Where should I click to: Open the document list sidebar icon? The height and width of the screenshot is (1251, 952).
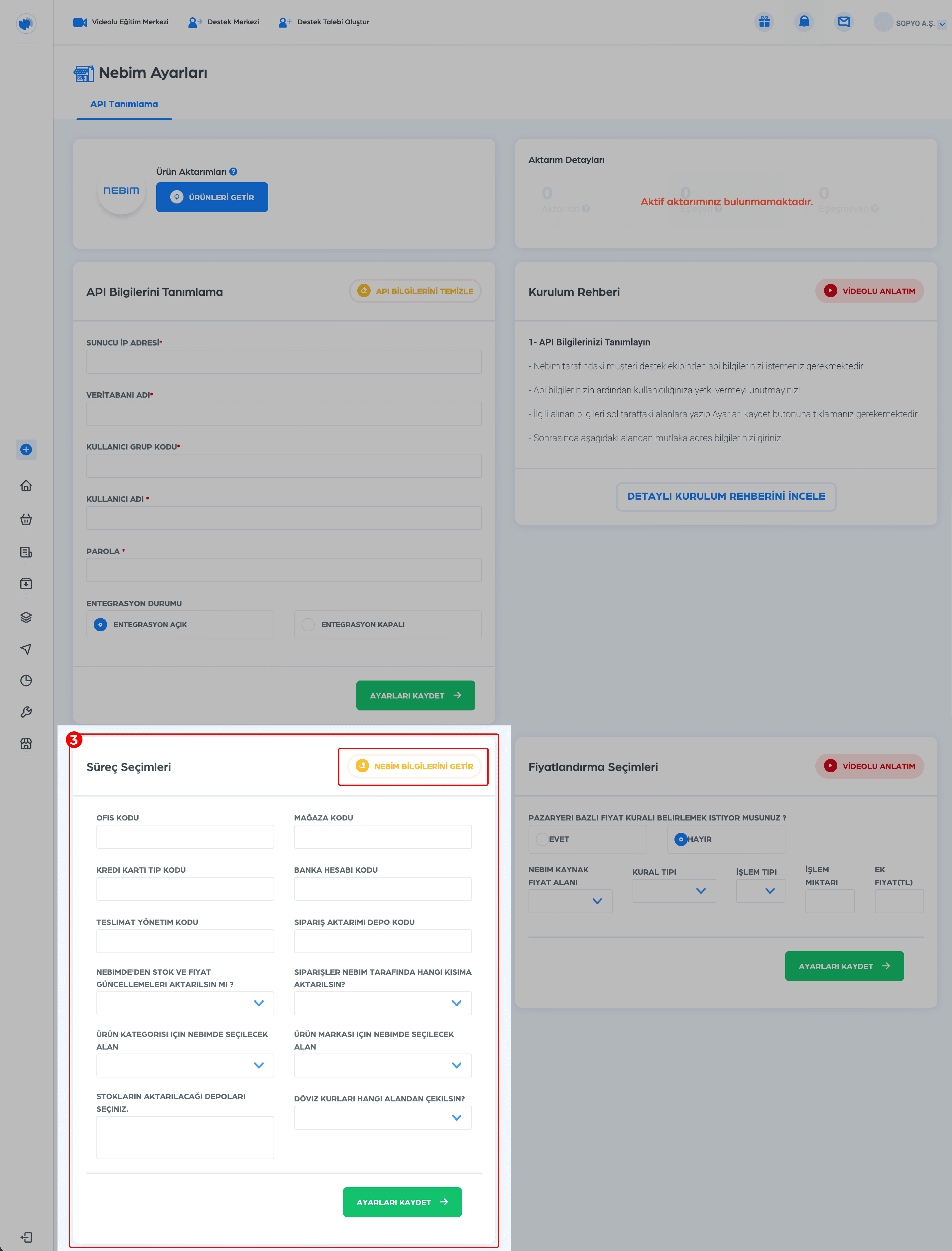[26, 552]
